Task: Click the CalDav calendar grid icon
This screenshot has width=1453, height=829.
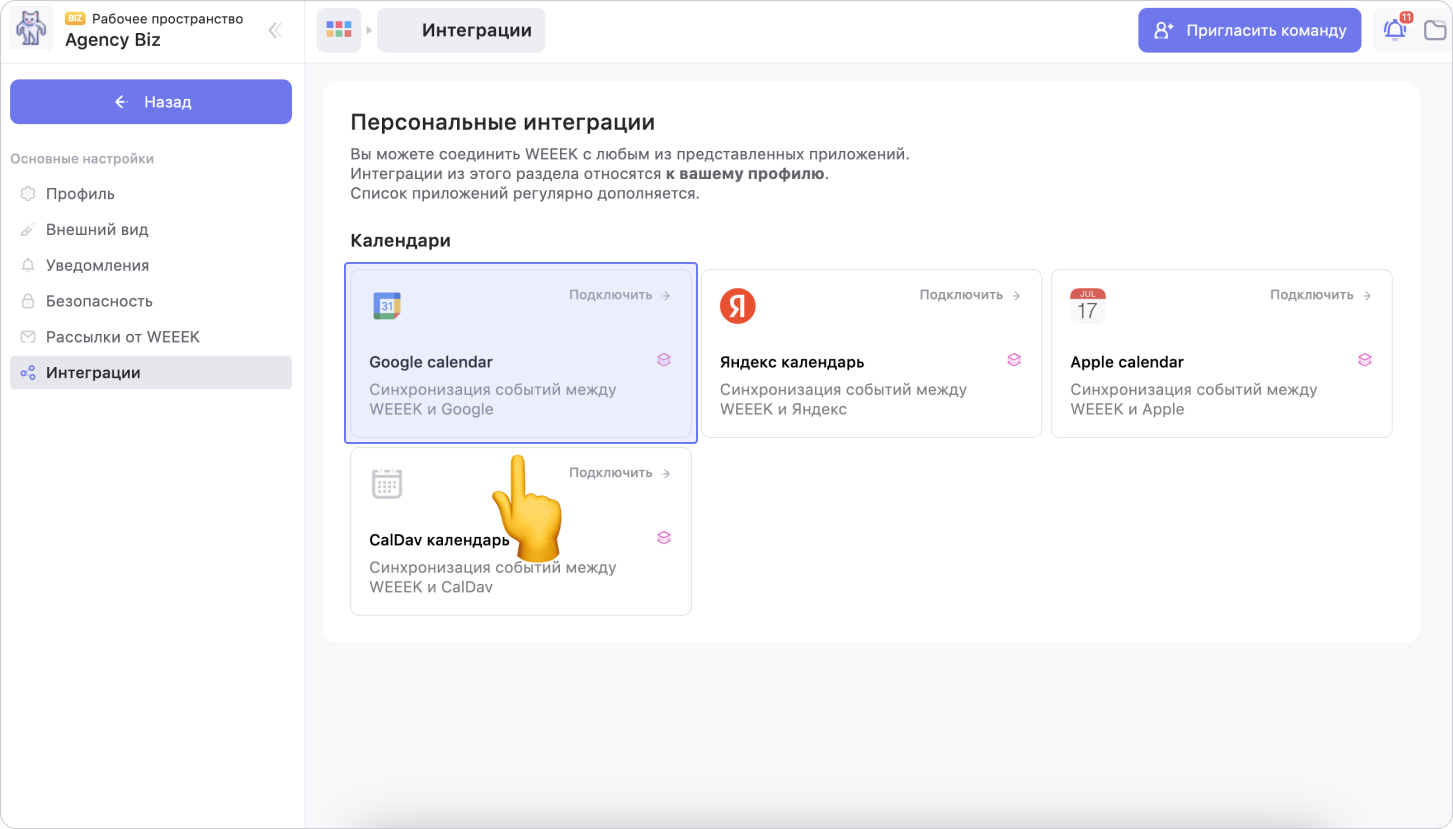Action: tap(387, 484)
